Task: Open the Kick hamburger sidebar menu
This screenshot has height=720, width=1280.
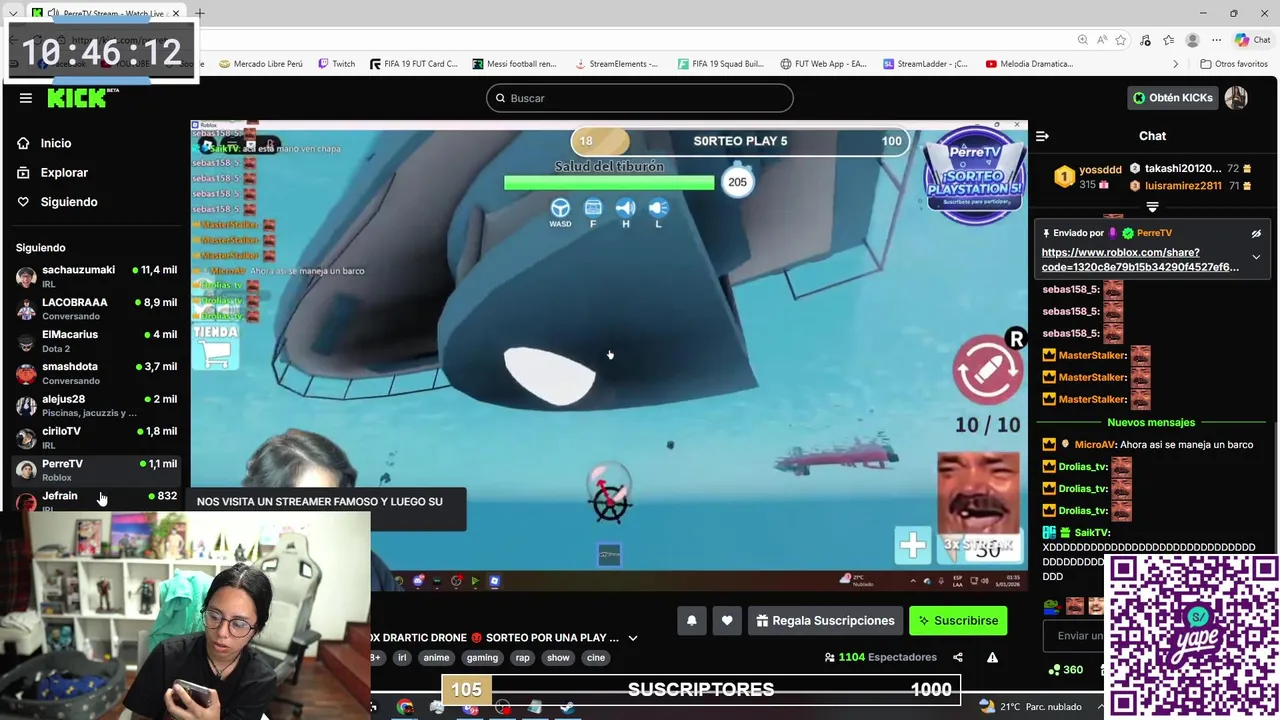Action: point(26,98)
